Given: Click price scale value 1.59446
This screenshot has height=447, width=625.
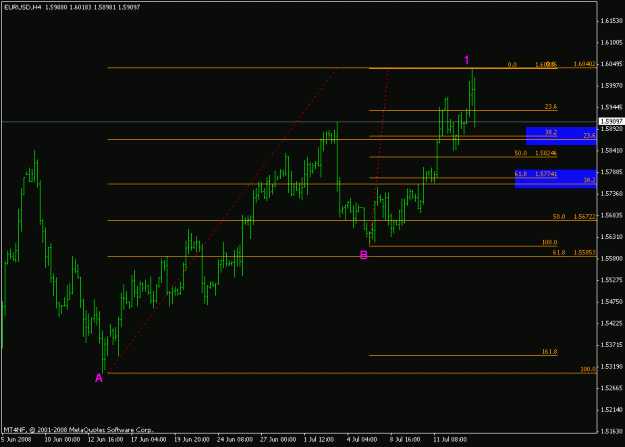Looking at the screenshot, I should [611, 107].
